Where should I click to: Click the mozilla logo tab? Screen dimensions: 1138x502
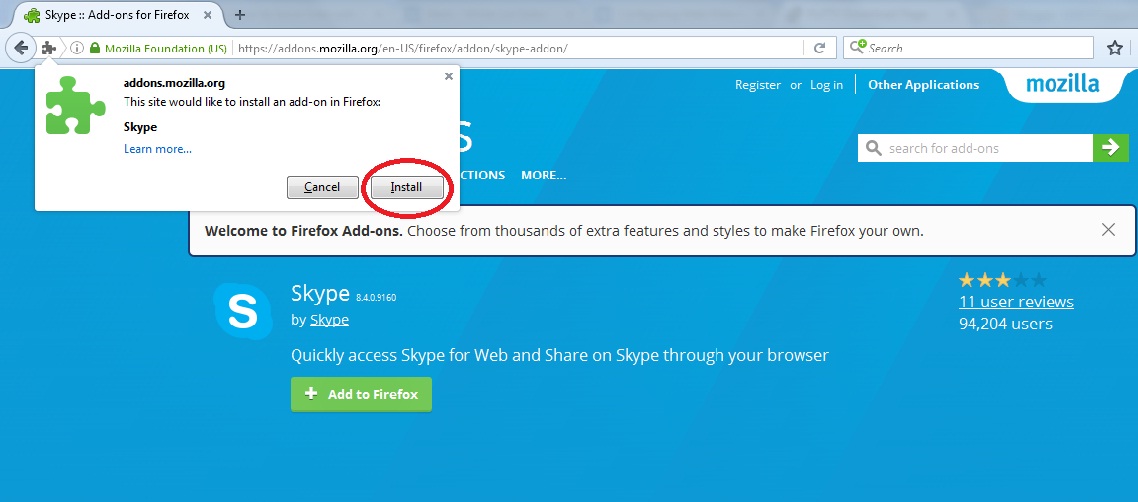click(1063, 83)
